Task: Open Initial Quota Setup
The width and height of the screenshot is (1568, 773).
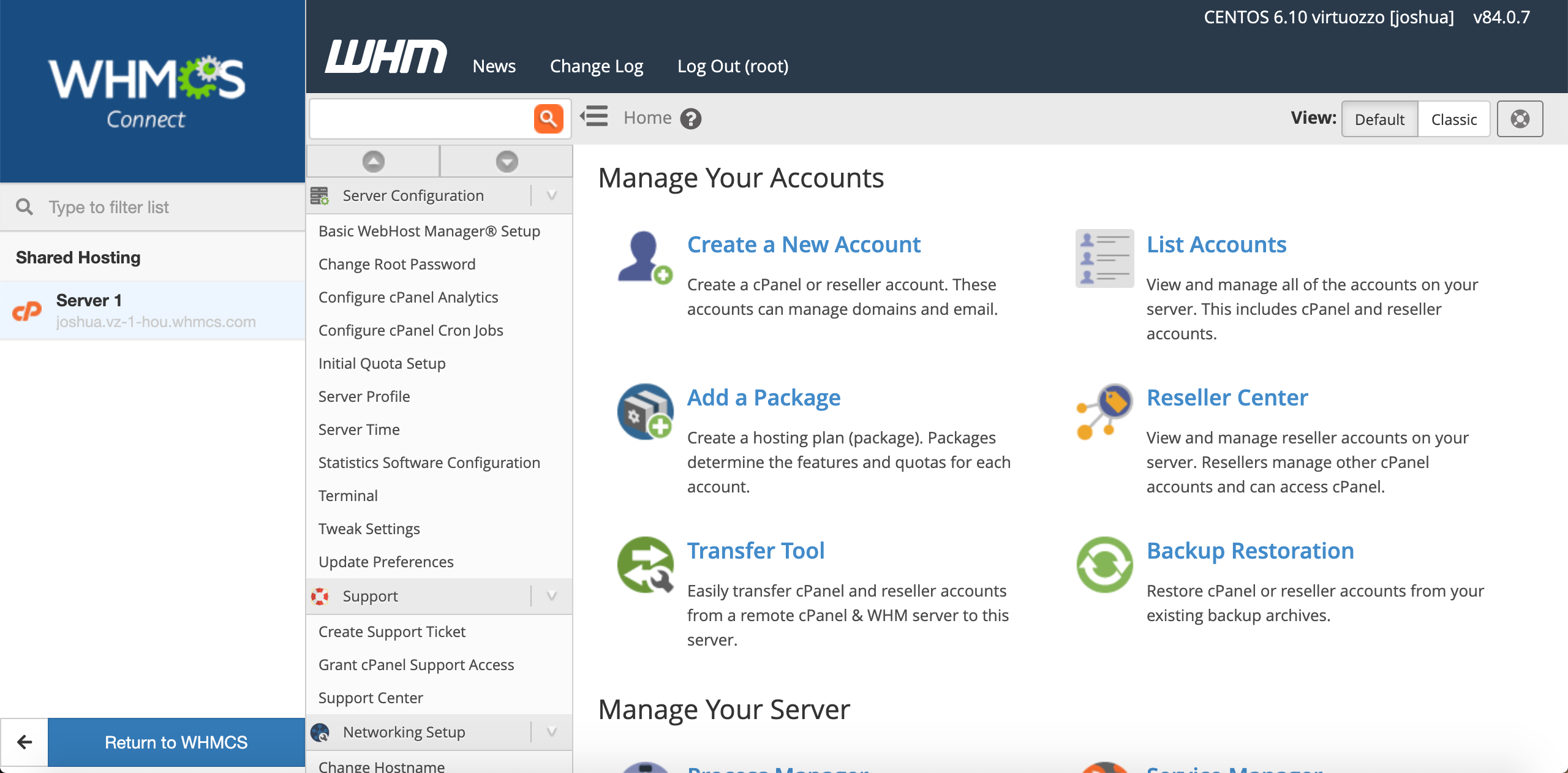Action: [382, 363]
